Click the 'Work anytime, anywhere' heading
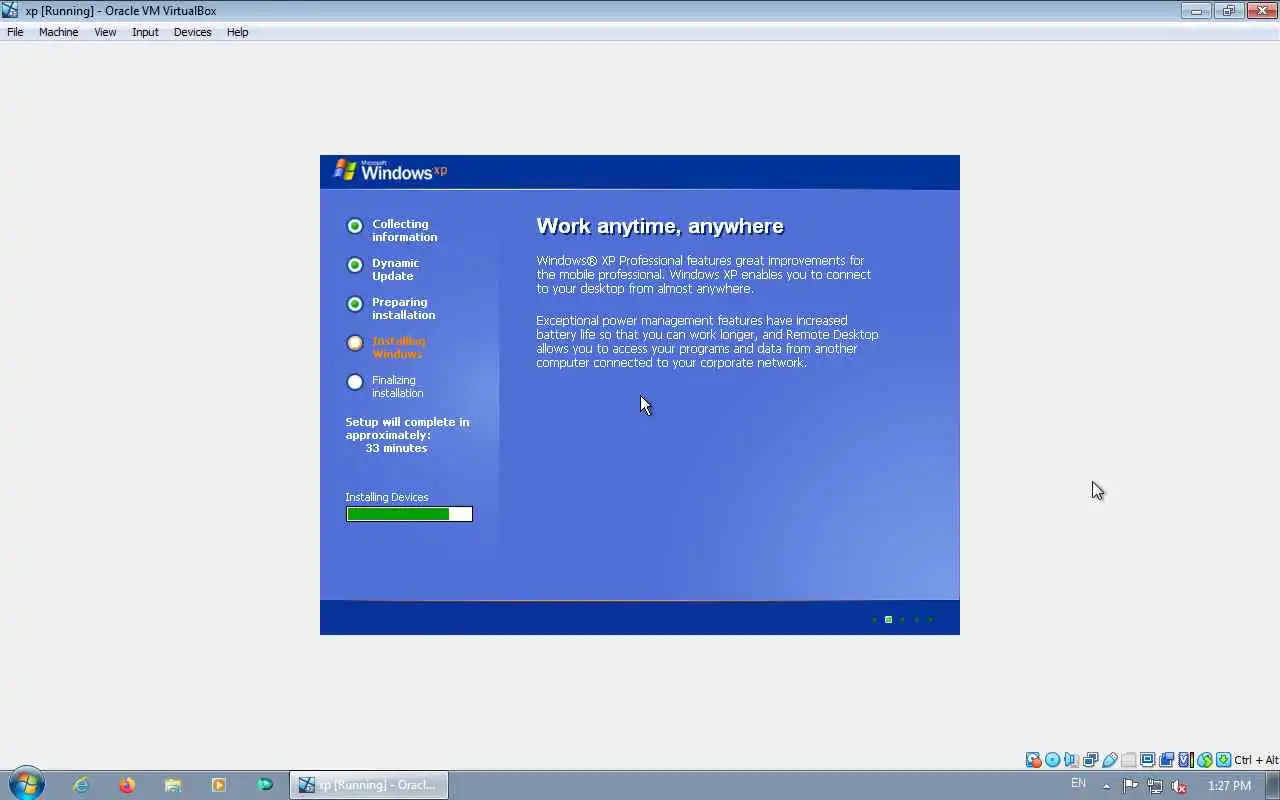The height and width of the screenshot is (800, 1280). pos(660,226)
